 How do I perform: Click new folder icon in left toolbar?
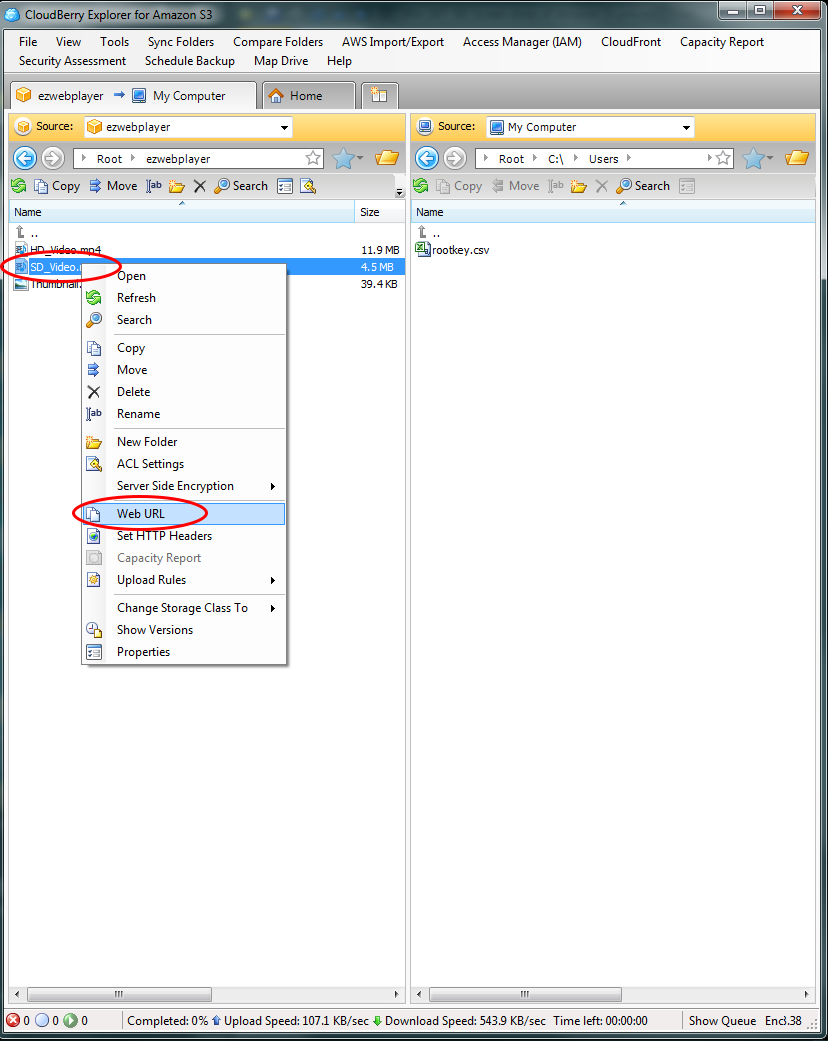coord(177,186)
